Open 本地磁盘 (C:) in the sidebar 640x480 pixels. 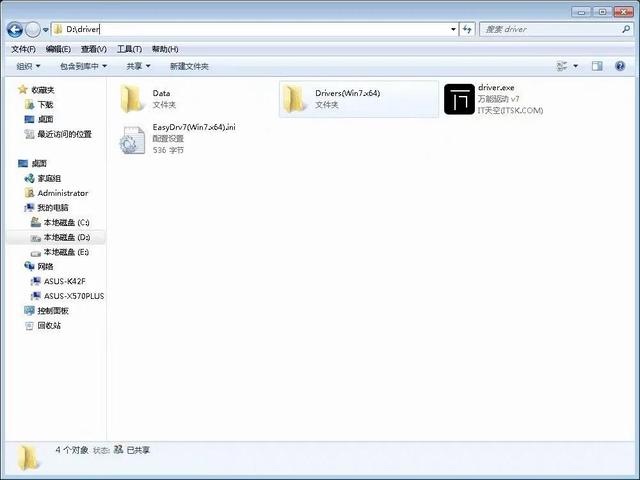tap(67, 222)
